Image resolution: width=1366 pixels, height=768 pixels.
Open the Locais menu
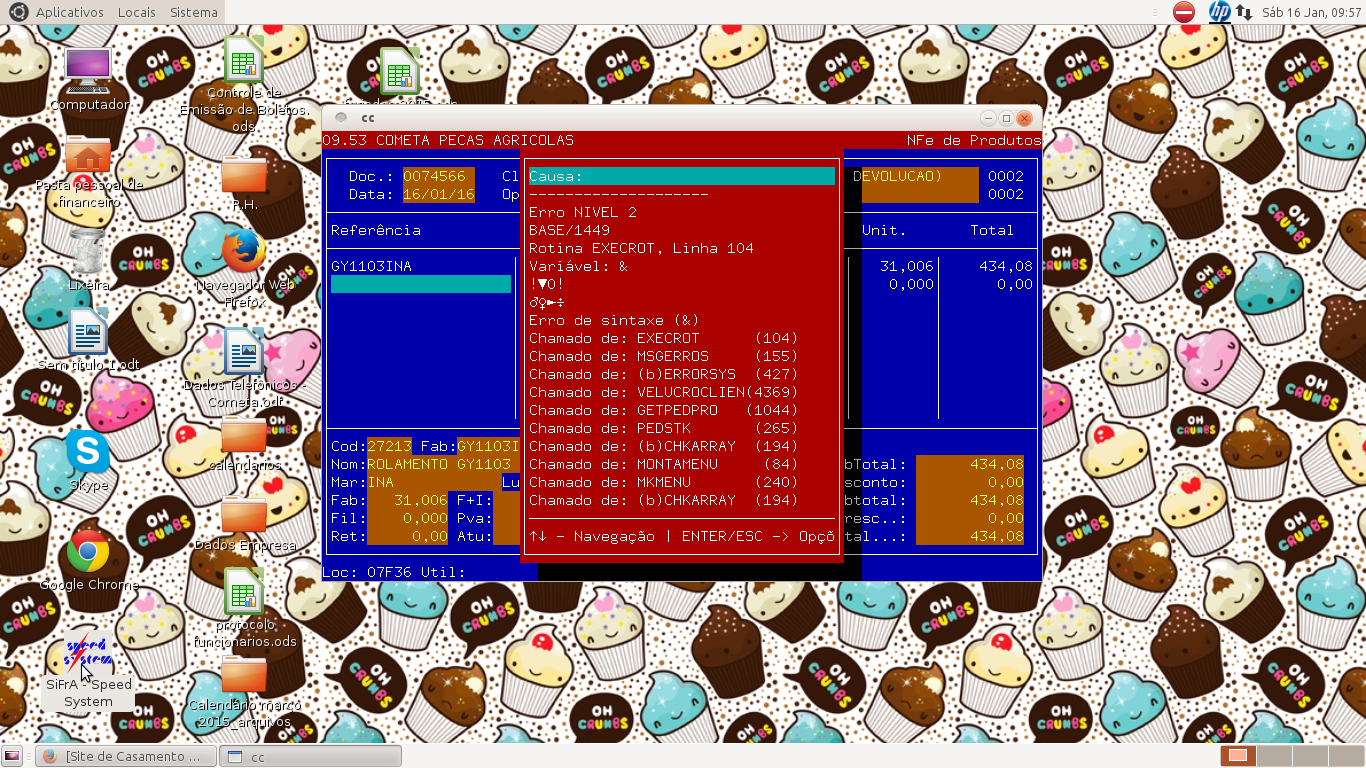coord(136,12)
